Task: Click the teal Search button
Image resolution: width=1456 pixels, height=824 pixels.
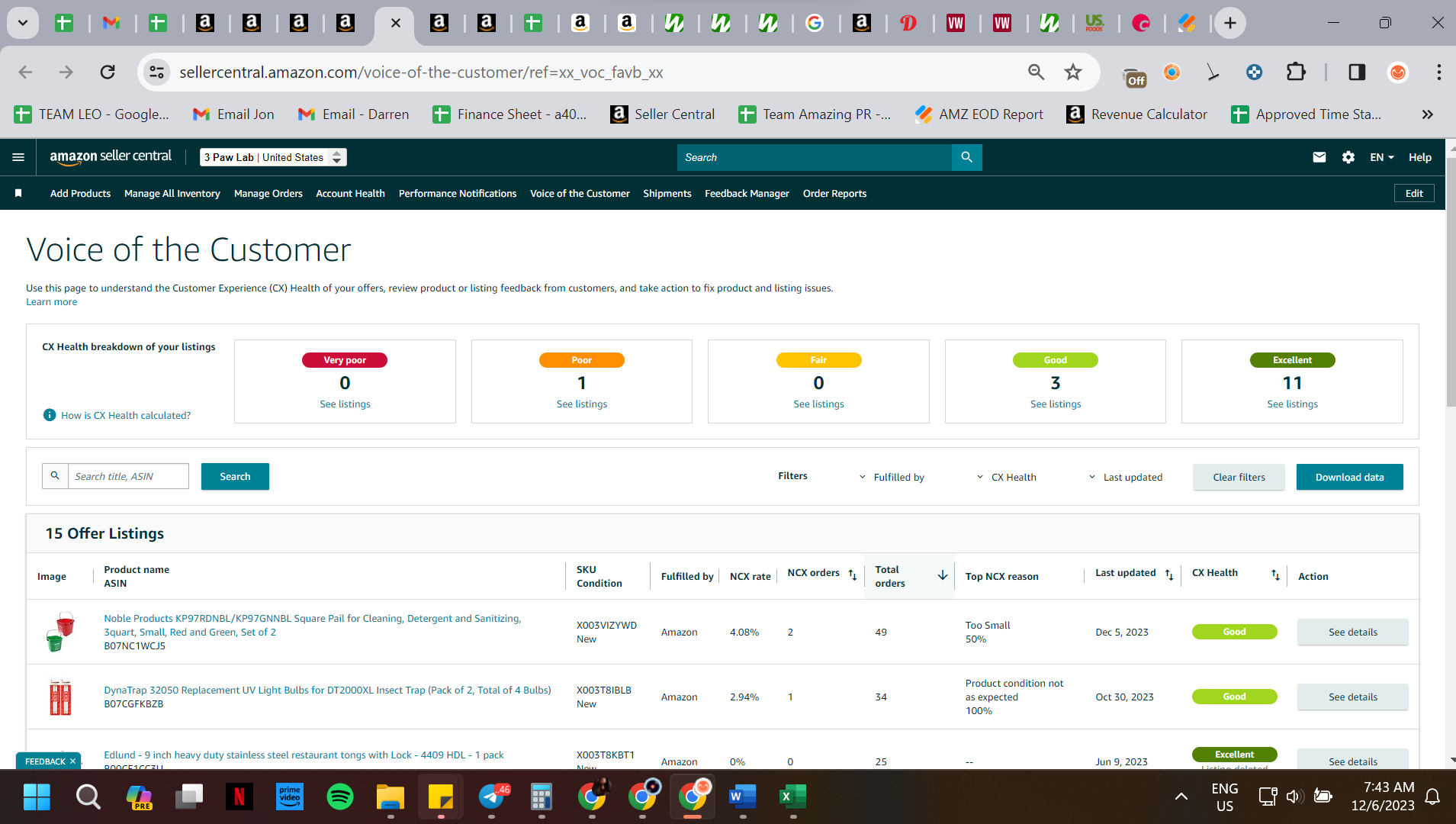Action: (x=235, y=476)
